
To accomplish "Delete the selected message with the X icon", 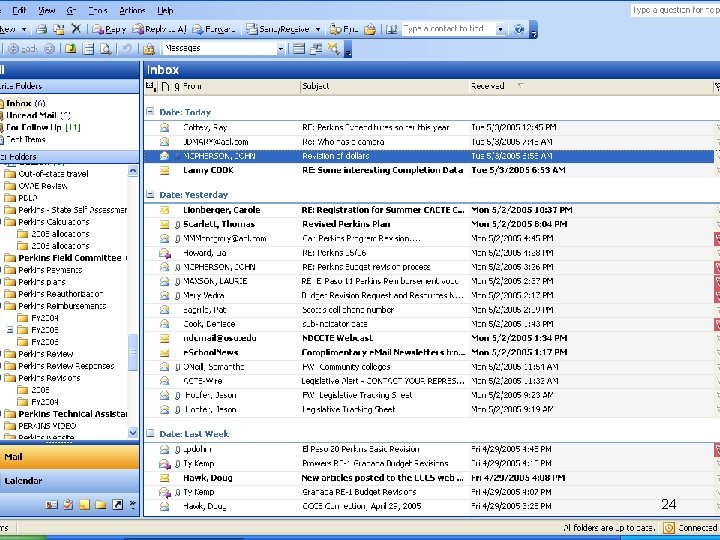I will pyautogui.click(x=76, y=29).
